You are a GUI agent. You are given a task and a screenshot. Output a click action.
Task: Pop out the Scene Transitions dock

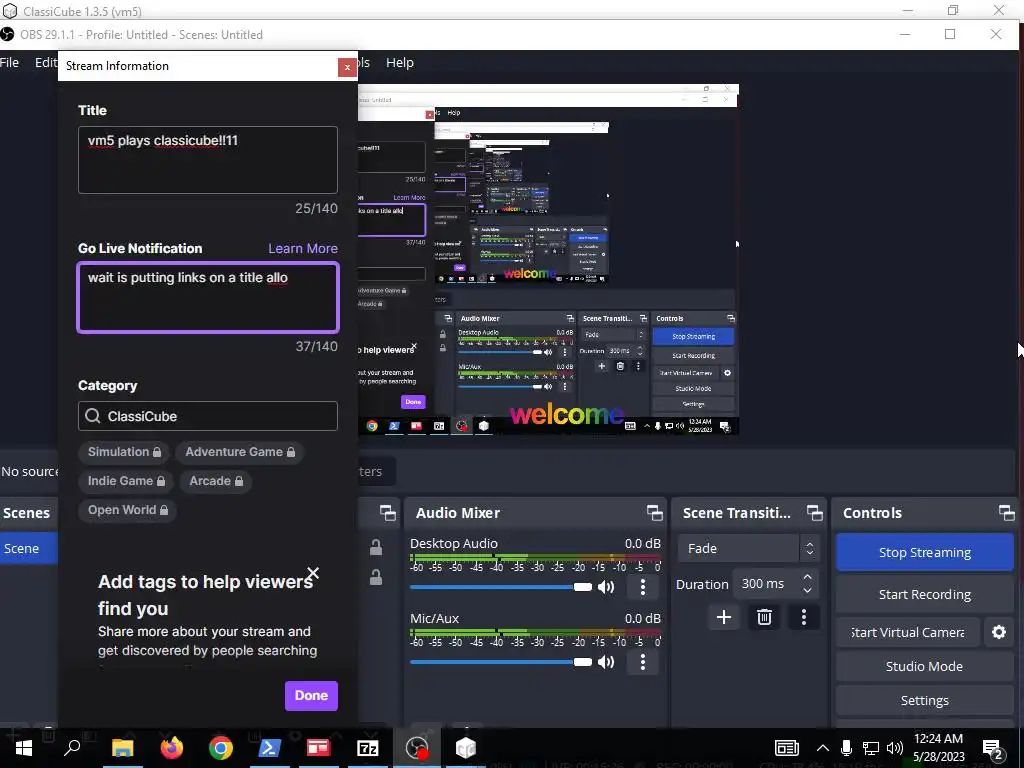click(814, 513)
